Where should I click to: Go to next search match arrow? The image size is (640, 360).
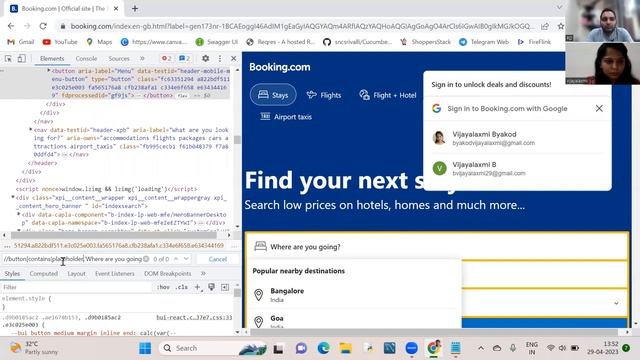186,259
